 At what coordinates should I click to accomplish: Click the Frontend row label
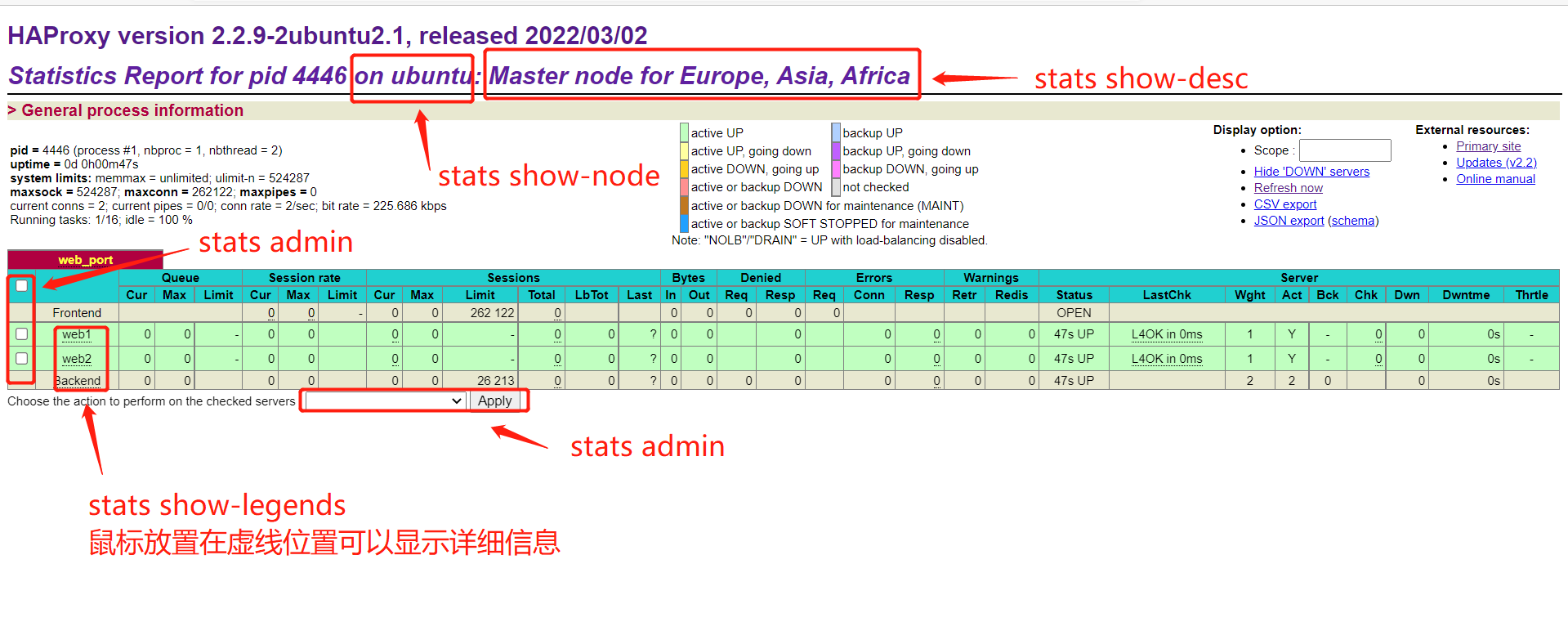tap(77, 313)
